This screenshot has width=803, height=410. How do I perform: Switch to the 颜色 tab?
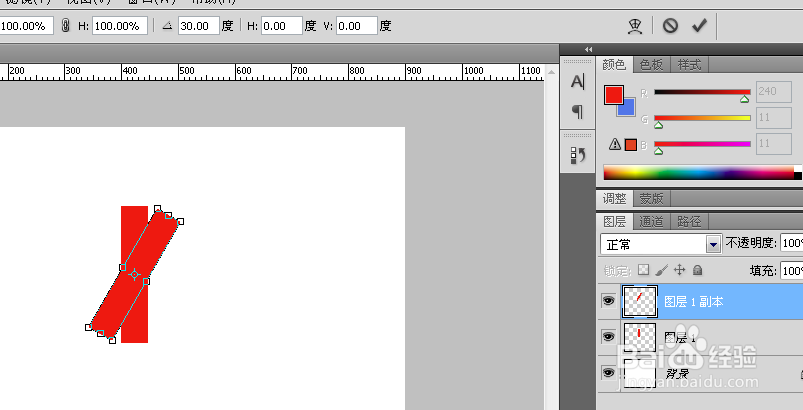(x=614, y=65)
